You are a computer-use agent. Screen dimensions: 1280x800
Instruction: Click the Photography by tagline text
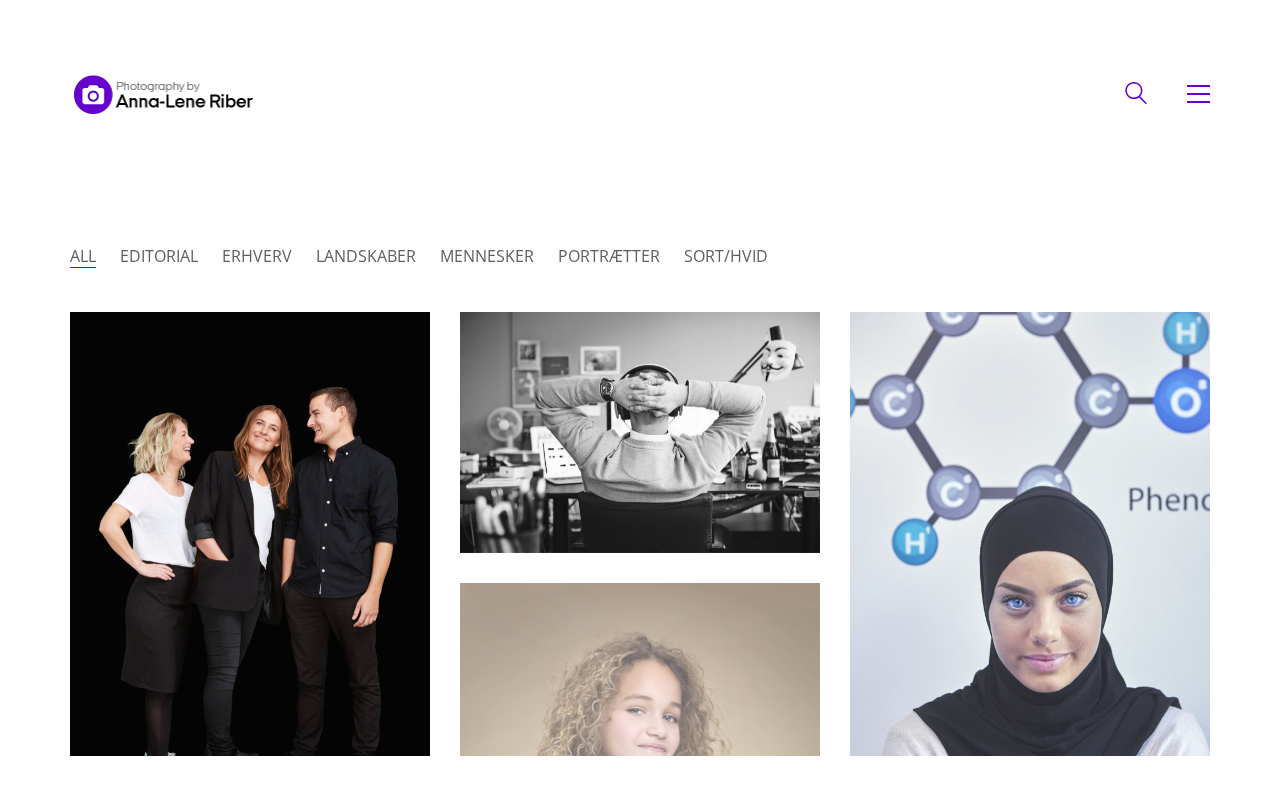pyautogui.click(x=158, y=87)
